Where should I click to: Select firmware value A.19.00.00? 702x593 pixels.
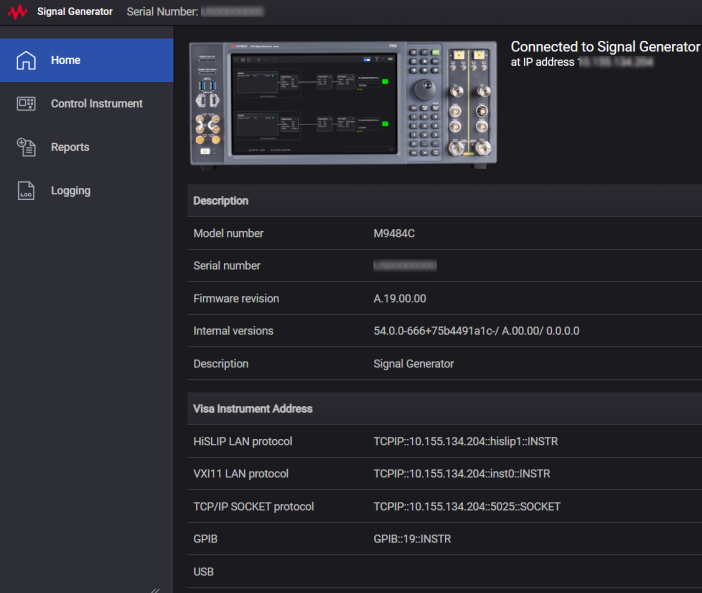pos(400,299)
